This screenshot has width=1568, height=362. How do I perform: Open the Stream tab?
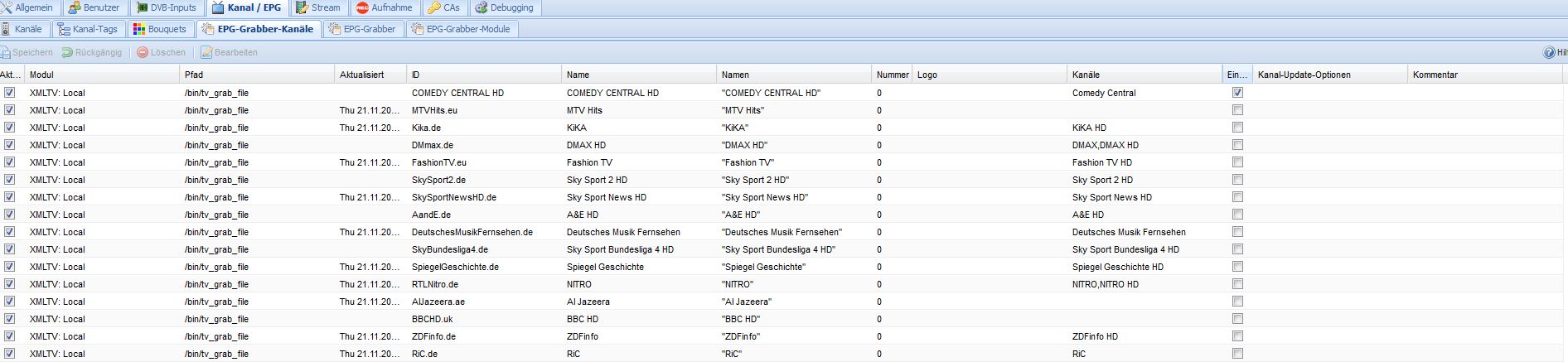point(319,7)
